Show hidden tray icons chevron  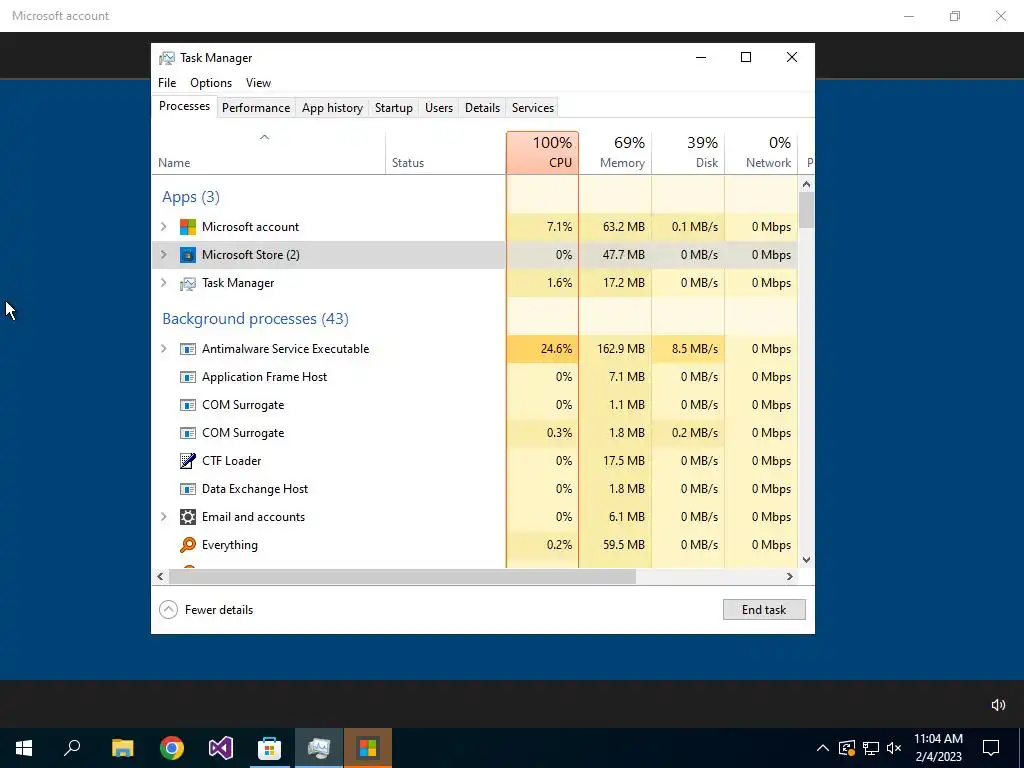[823, 748]
